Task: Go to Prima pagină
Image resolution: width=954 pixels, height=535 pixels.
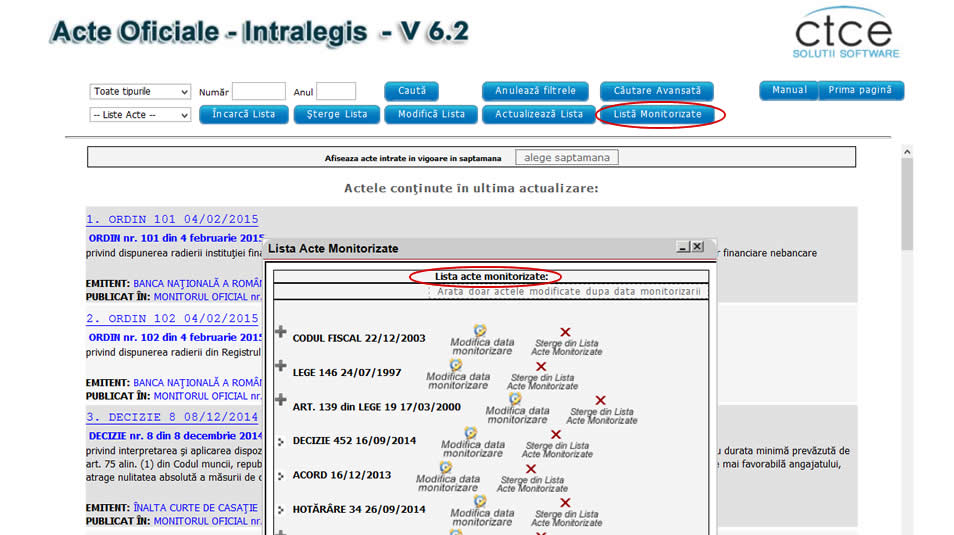Action: (861, 90)
